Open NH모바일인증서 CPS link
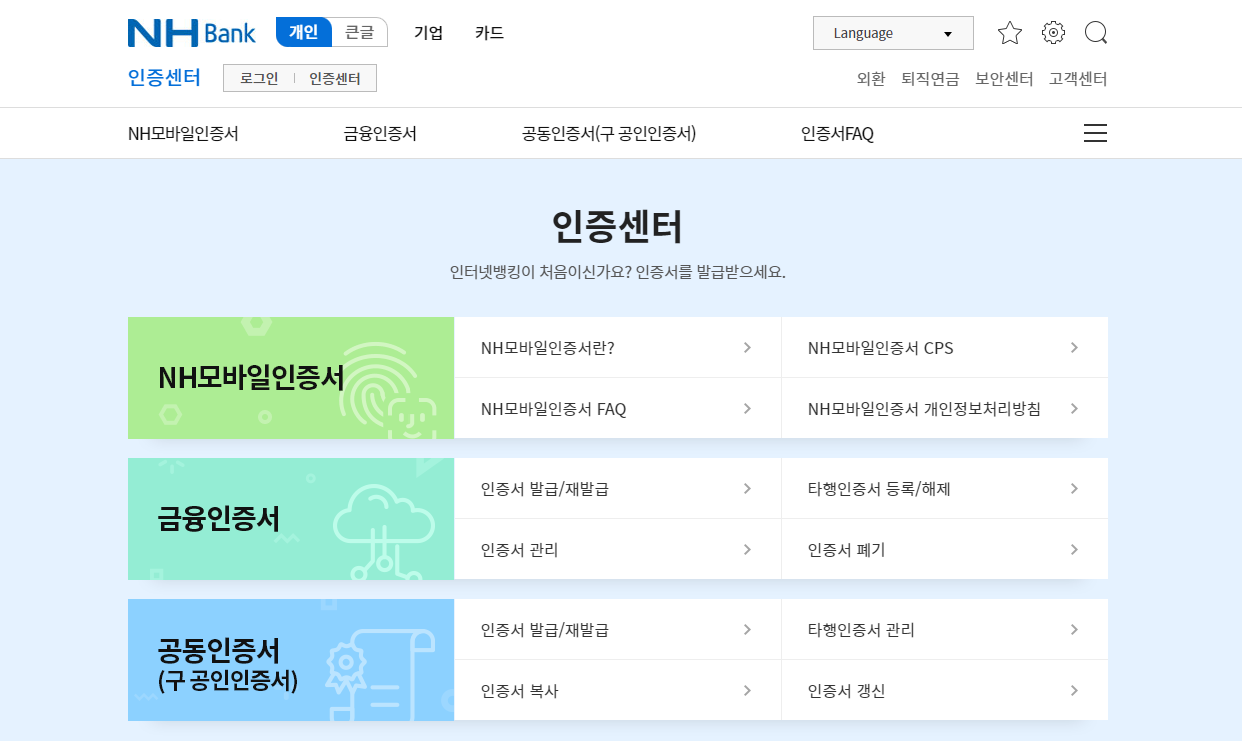1242x741 pixels. 945,347
